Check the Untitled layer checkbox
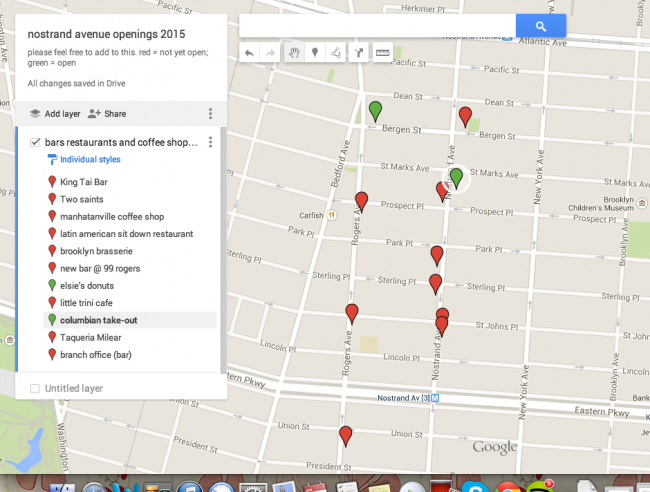The image size is (650, 492). [x=35, y=388]
